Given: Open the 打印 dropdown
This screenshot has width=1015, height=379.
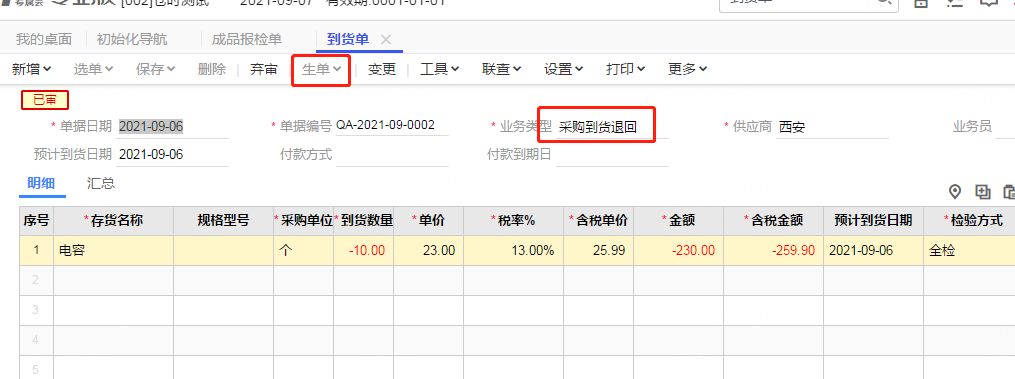Looking at the screenshot, I should pyautogui.click(x=626, y=69).
